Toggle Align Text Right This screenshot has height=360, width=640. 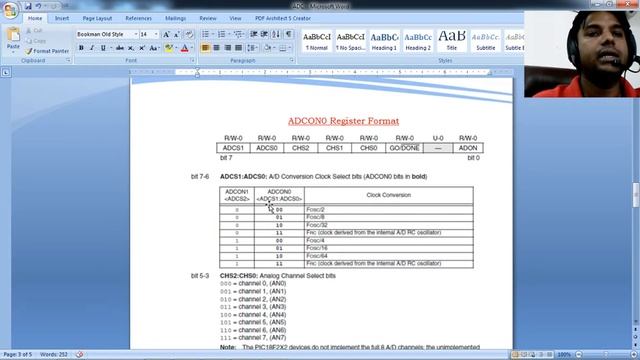[x=227, y=48]
